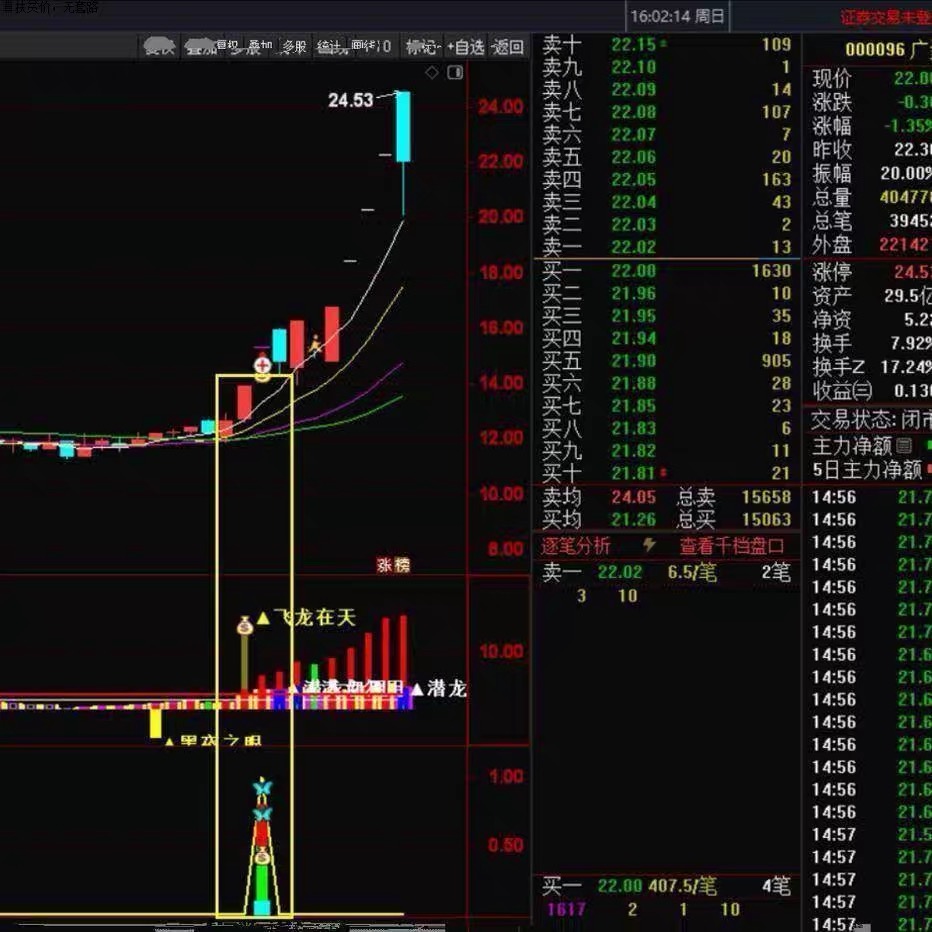Viewport: 932px width, 932px height.
Task: Click the 涨榜 badge on the chart
Action: tap(393, 565)
